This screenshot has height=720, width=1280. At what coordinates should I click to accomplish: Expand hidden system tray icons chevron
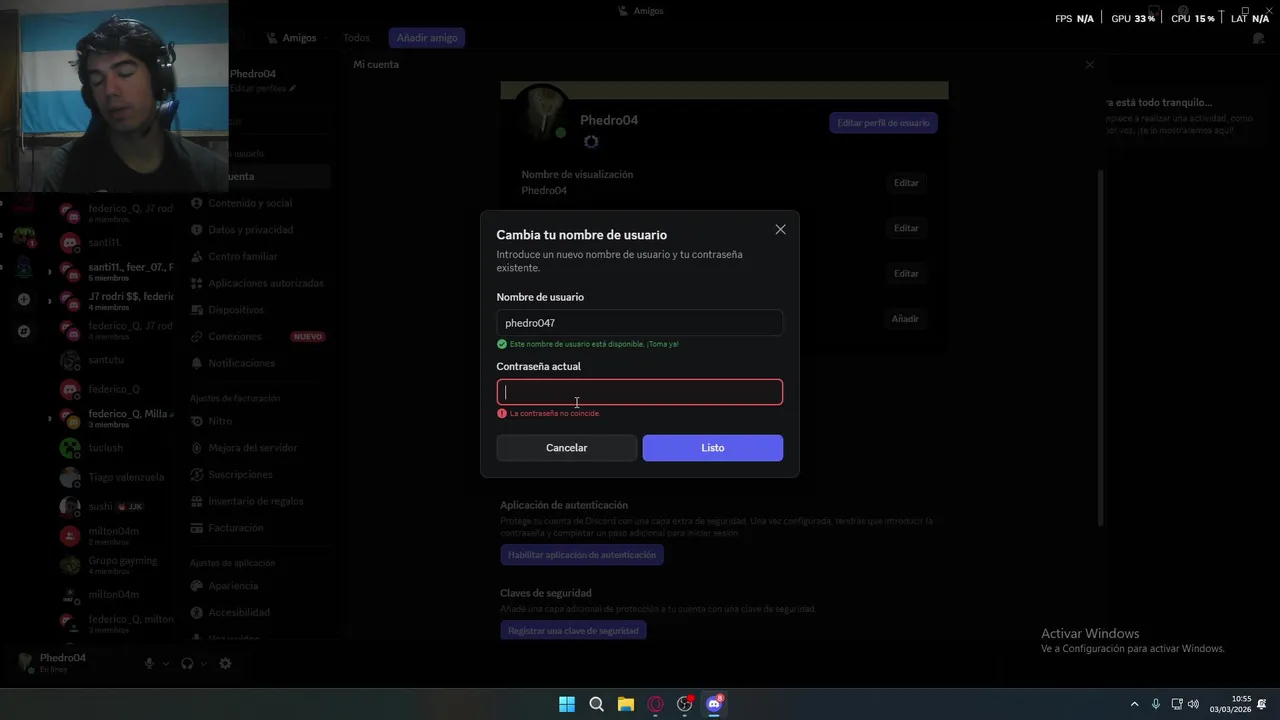pos(1134,704)
